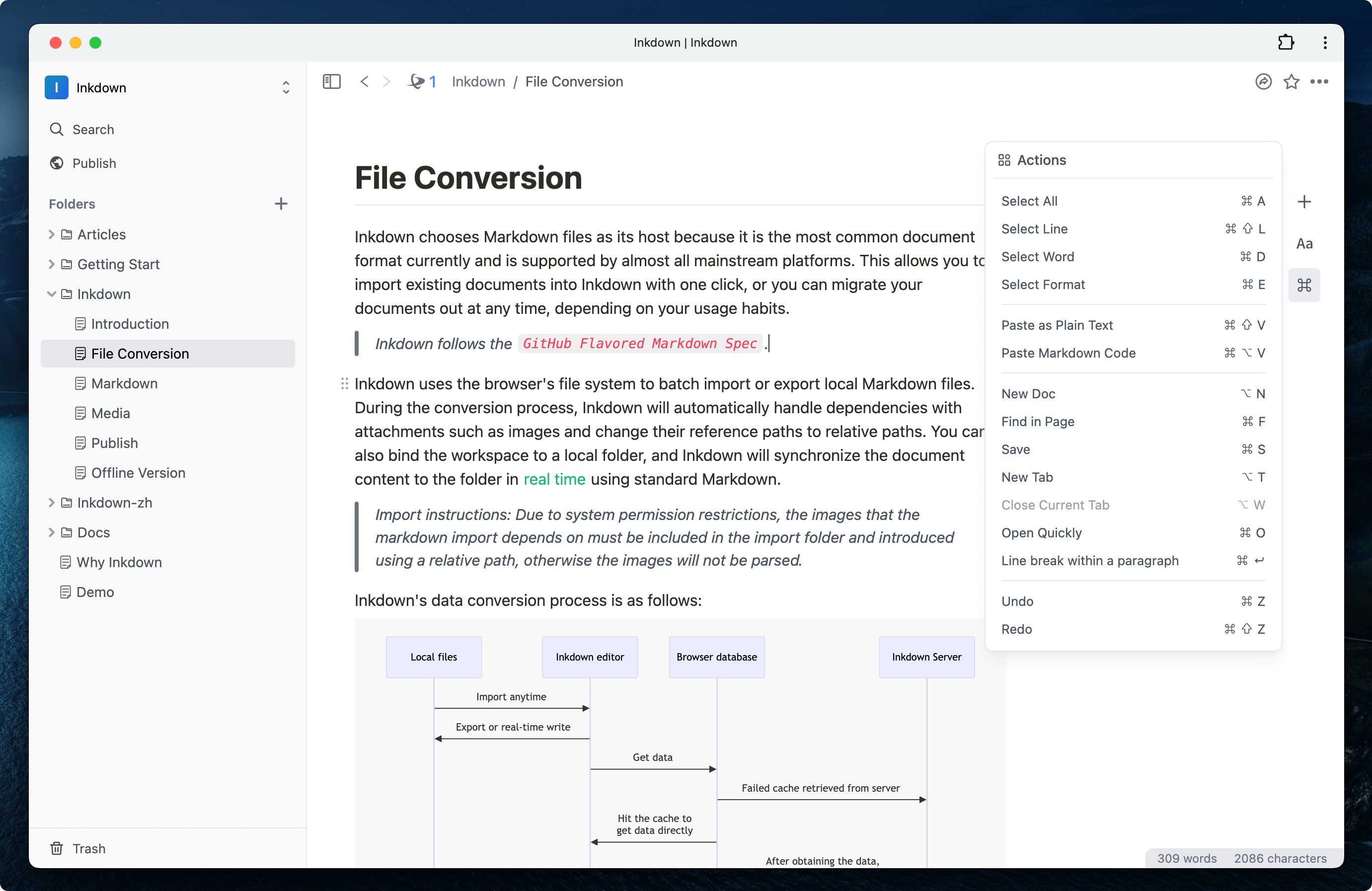The width and height of the screenshot is (1372, 891).
Task: Open the Media document
Action: (167, 413)
